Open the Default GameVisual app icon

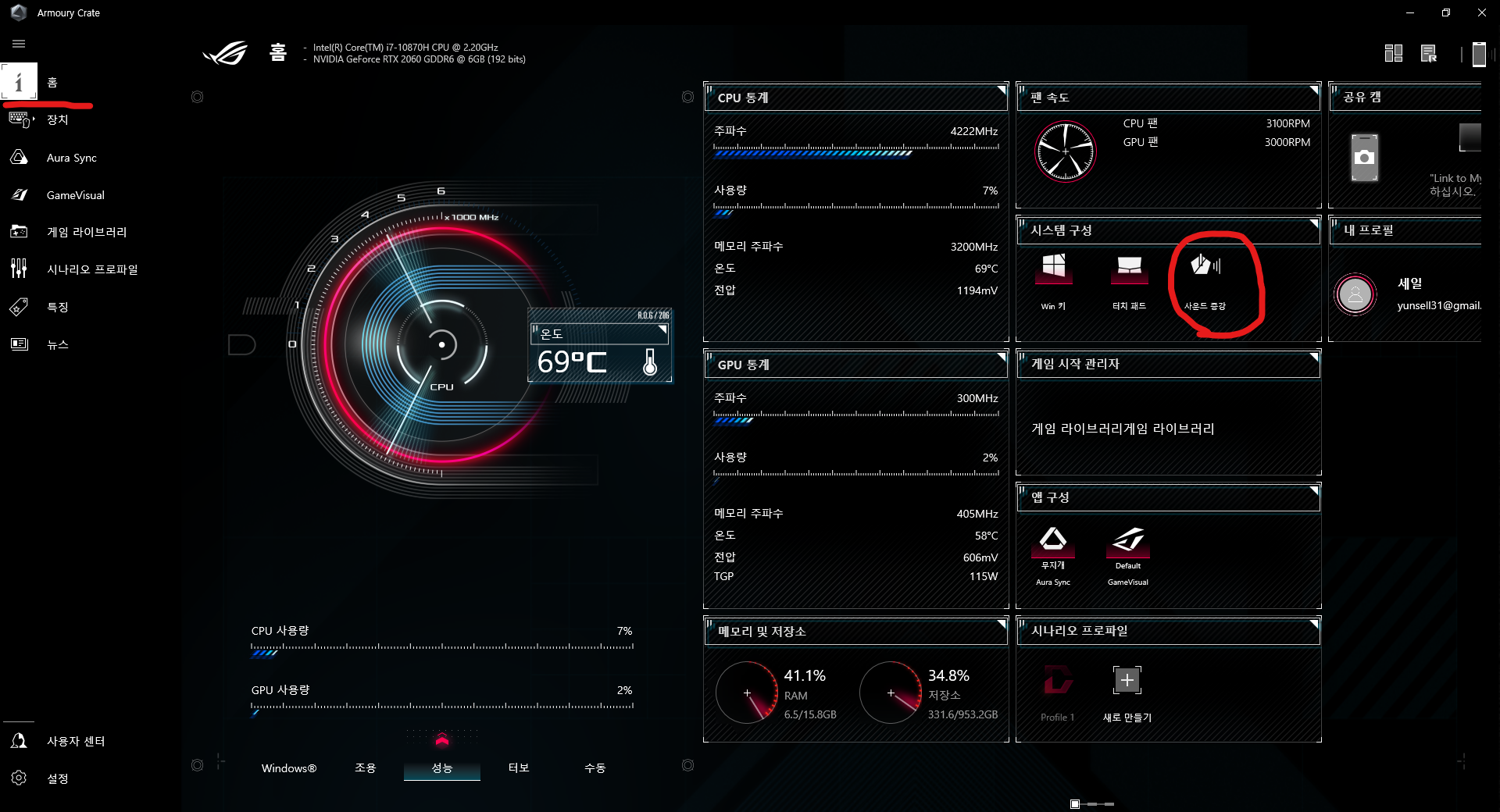1128,540
